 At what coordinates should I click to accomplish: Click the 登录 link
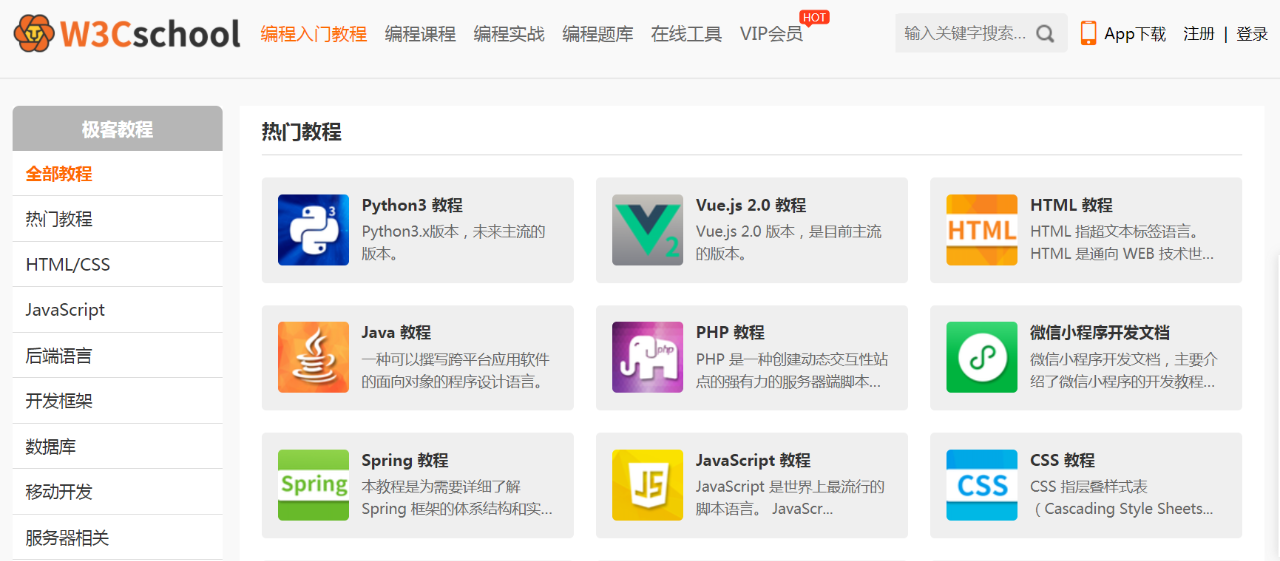[x=1252, y=34]
